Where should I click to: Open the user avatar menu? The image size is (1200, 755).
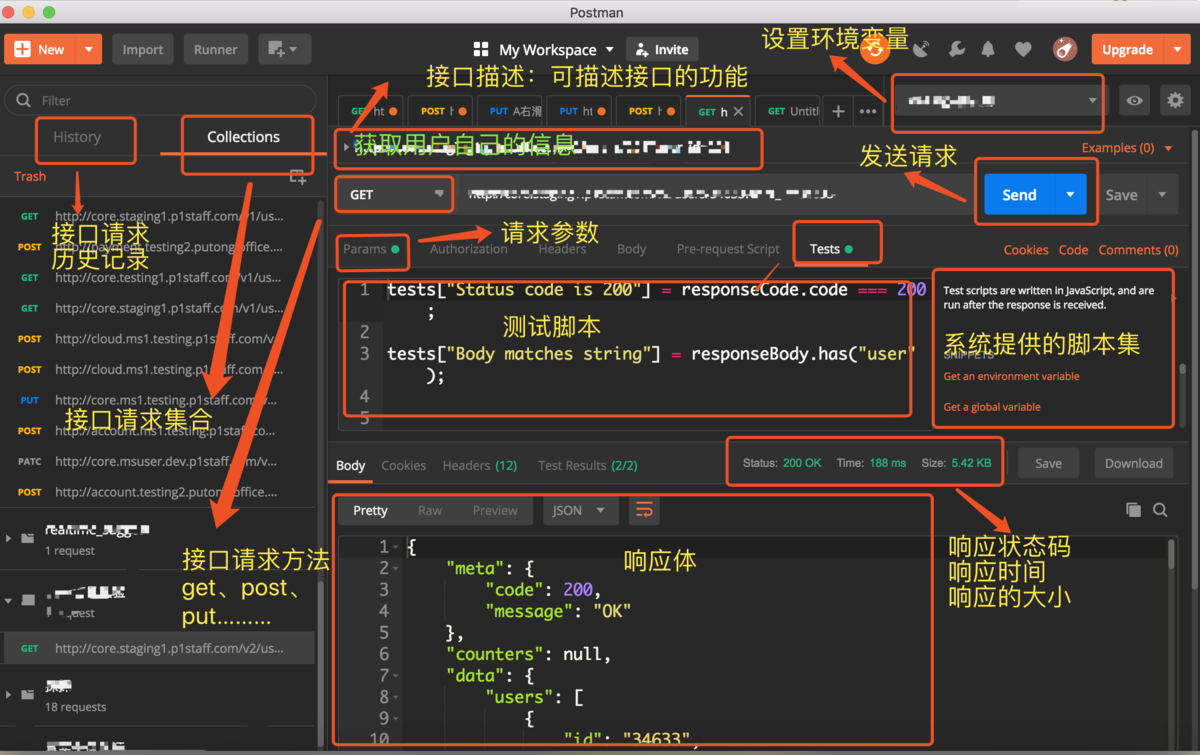1064,49
